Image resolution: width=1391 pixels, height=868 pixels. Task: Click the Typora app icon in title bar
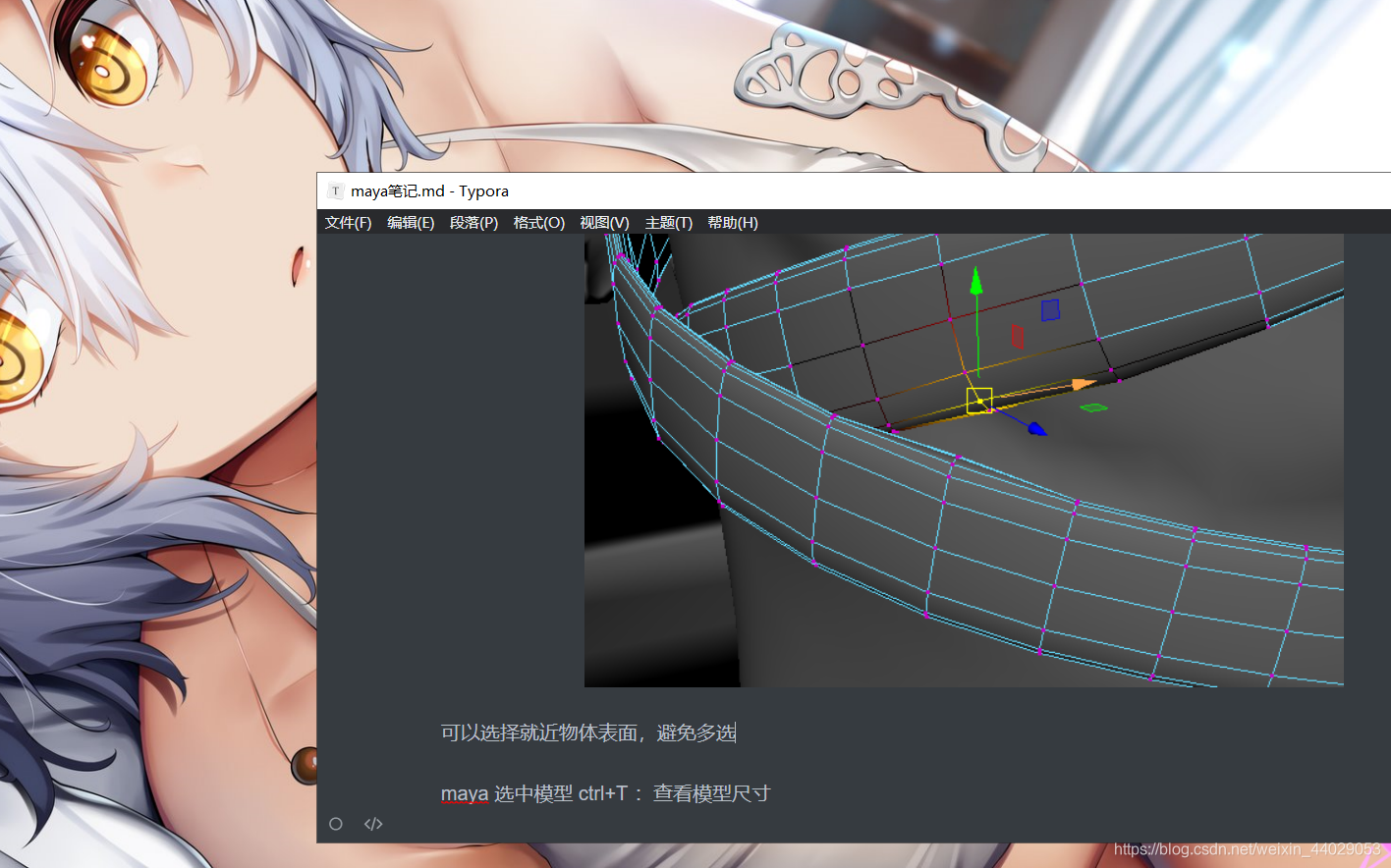(x=336, y=191)
